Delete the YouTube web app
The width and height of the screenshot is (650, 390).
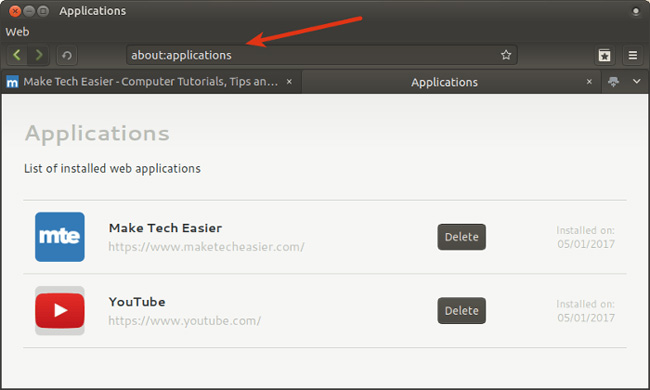point(461,310)
